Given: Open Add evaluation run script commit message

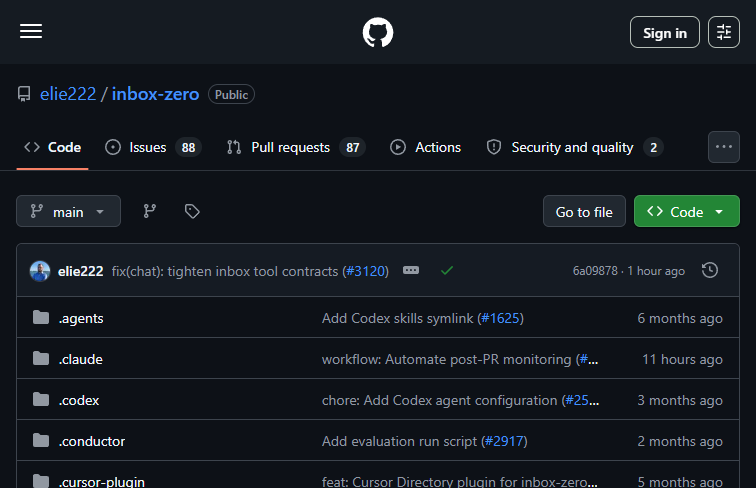Looking at the screenshot, I should [x=399, y=441].
